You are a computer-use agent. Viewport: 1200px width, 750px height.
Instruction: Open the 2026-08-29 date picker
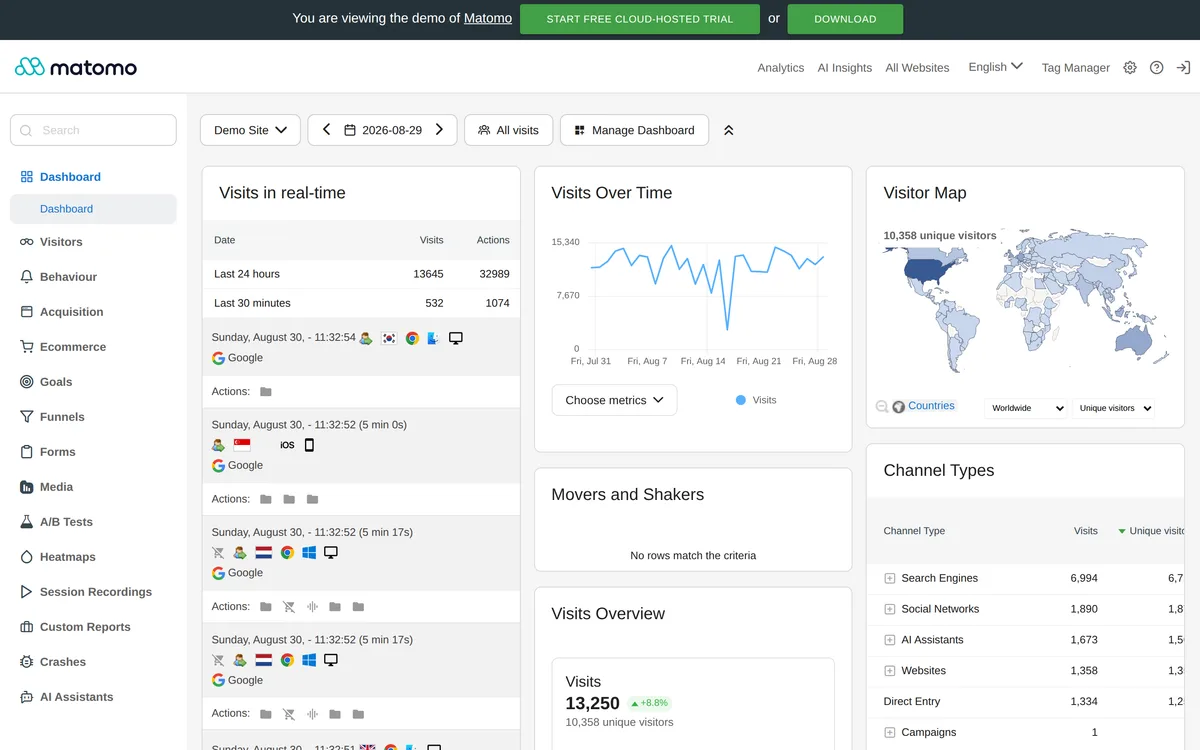click(x=382, y=130)
